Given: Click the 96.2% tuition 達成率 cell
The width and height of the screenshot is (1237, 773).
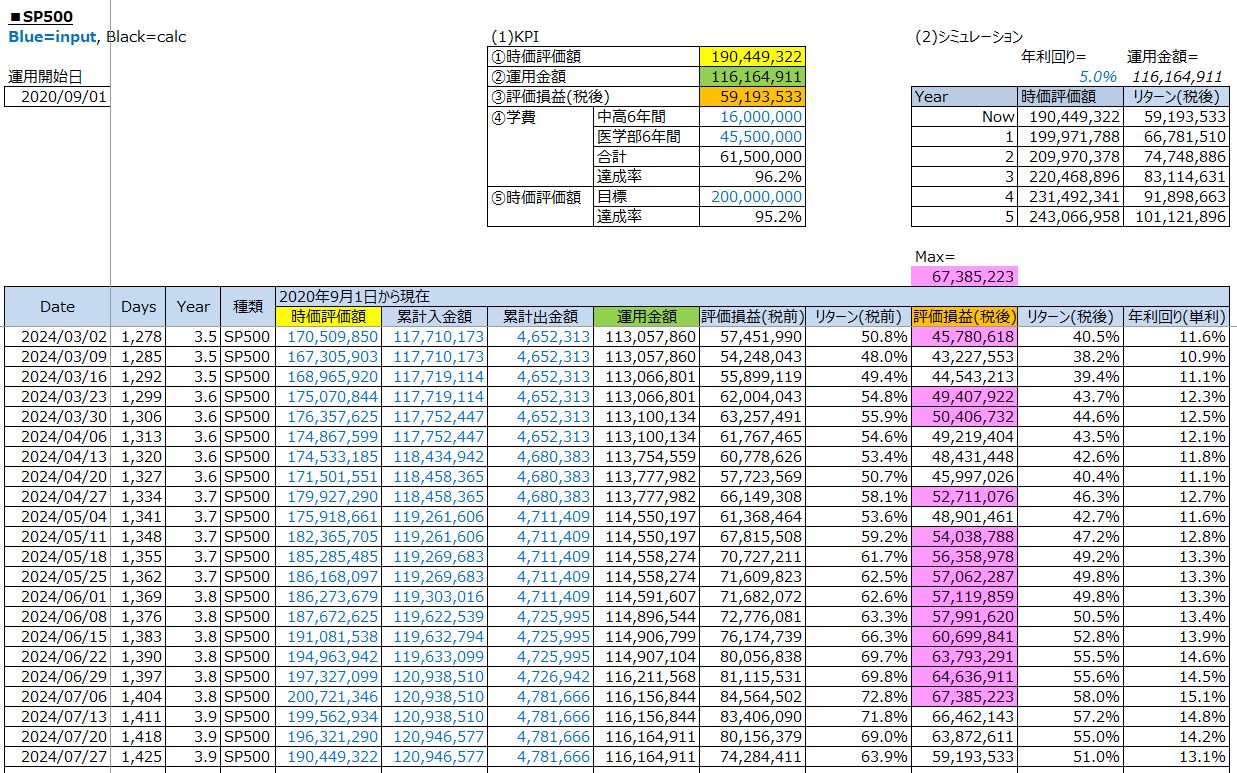Looking at the screenshot, I should [752, 177].
